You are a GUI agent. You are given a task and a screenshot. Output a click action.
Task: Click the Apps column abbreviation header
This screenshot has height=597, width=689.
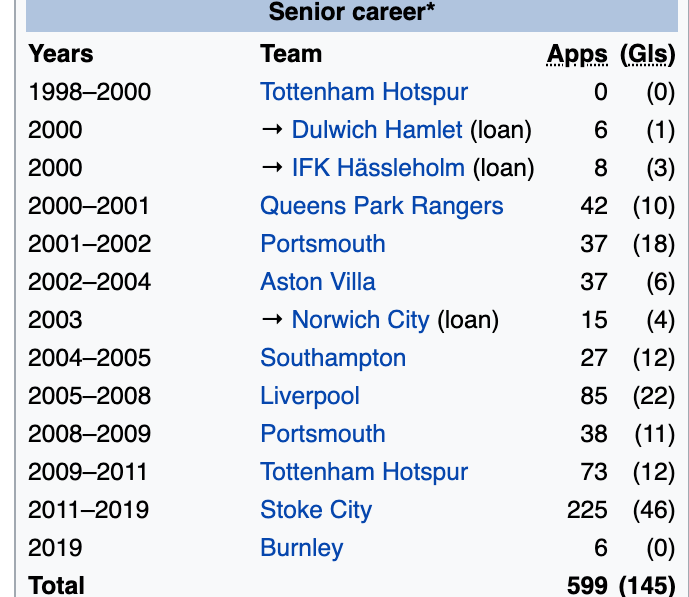tap(577, 54)
